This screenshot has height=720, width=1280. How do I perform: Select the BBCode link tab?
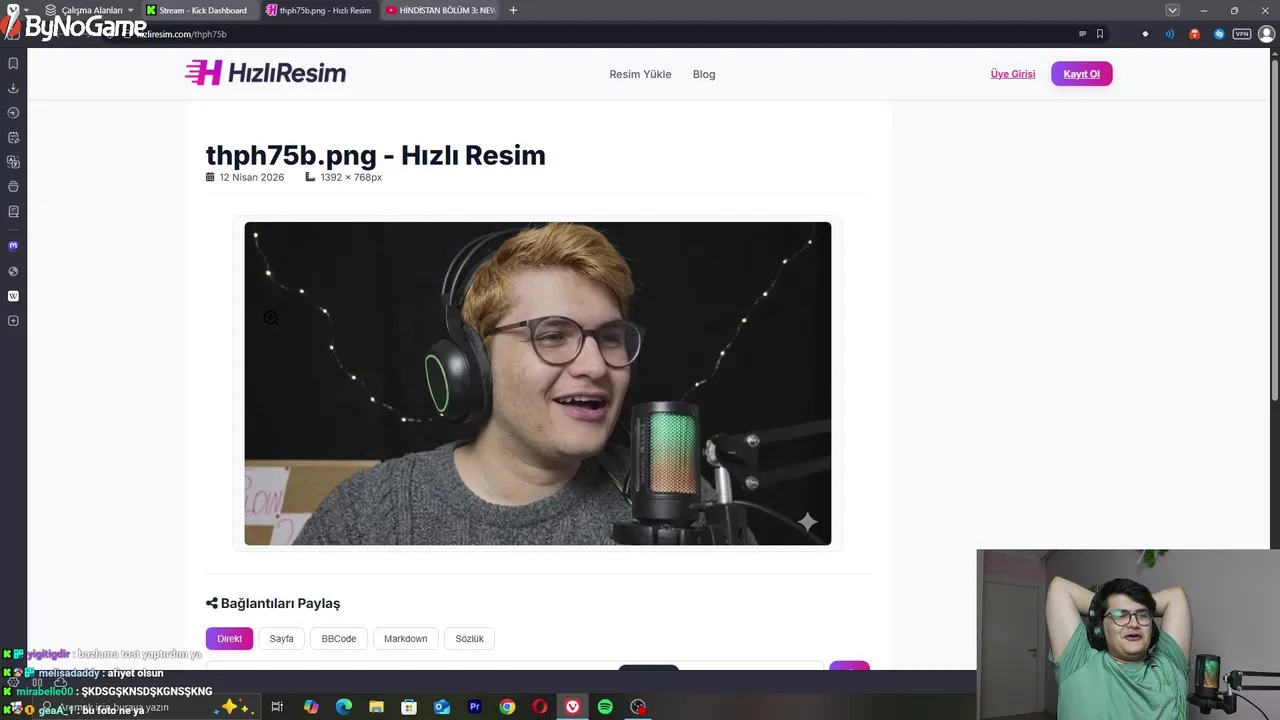click(x=339, y=638)
